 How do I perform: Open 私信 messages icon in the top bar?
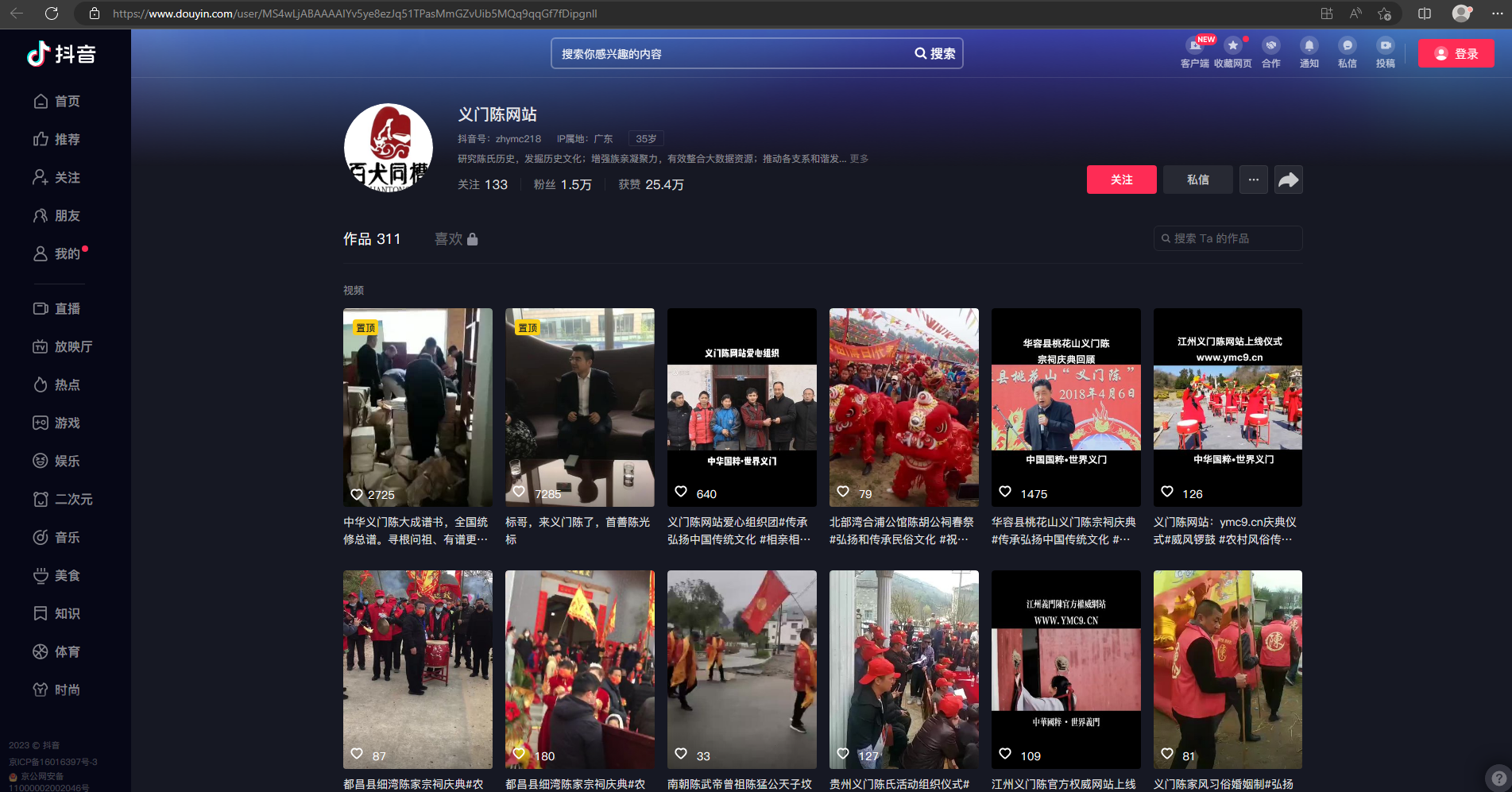coord(1347,46)
